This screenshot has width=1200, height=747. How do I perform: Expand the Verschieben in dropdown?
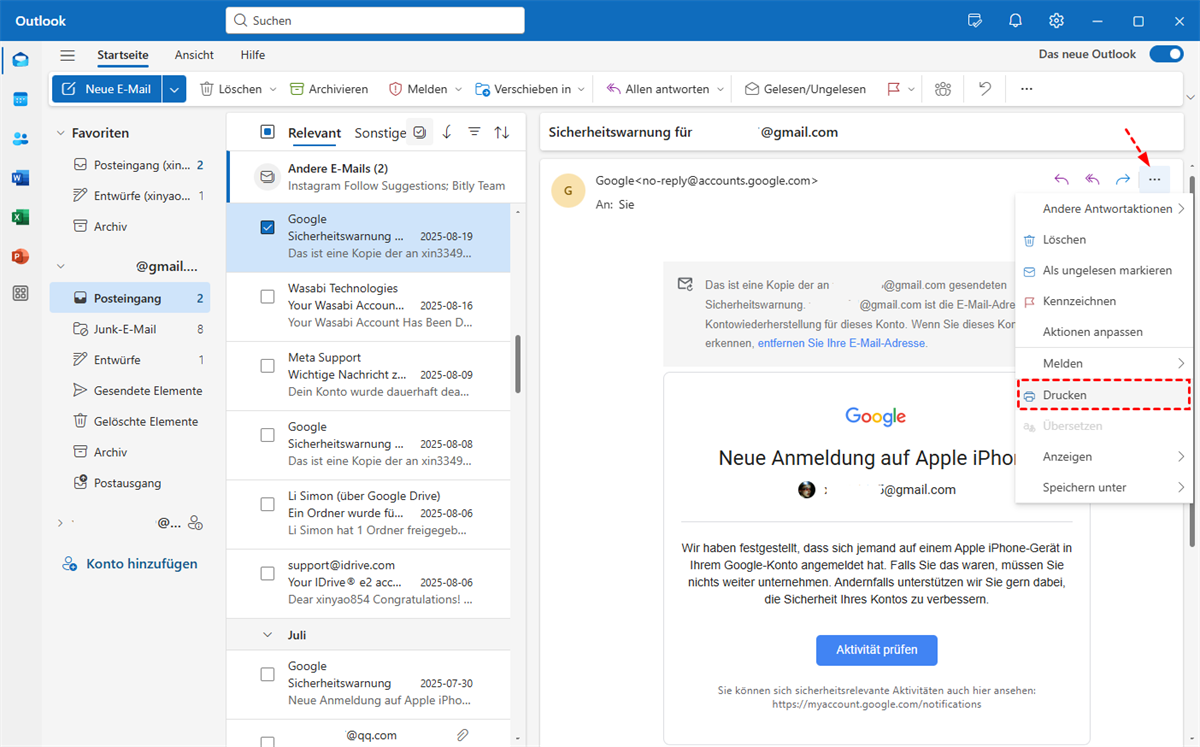point(580,89)
